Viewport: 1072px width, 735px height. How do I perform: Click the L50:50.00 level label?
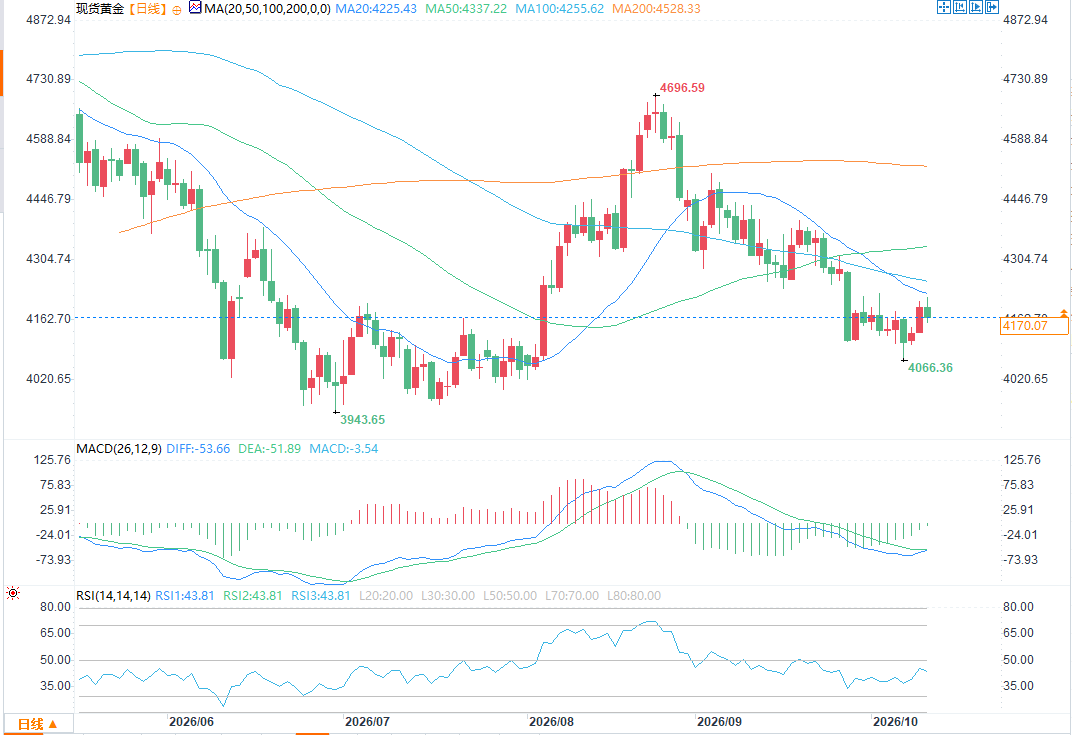510,596
